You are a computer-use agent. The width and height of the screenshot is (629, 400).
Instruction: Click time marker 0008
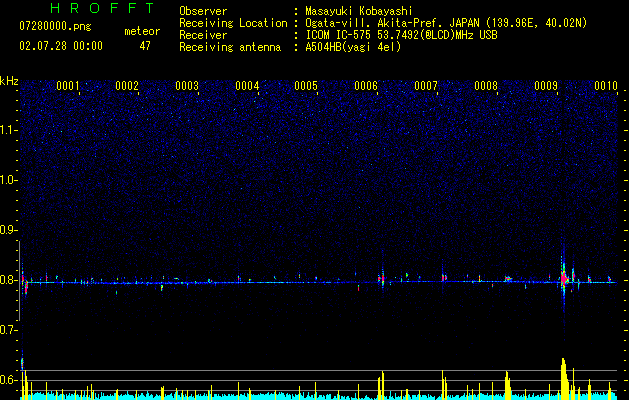point(486,86)
